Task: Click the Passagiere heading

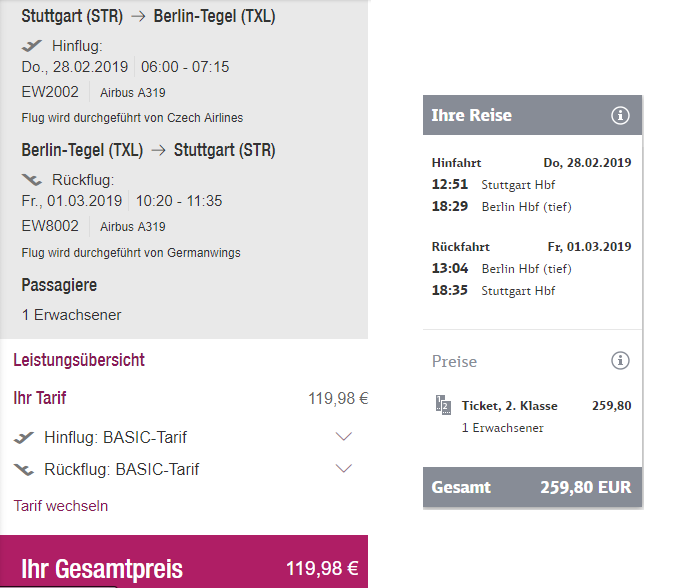Action: pos(59,285)
